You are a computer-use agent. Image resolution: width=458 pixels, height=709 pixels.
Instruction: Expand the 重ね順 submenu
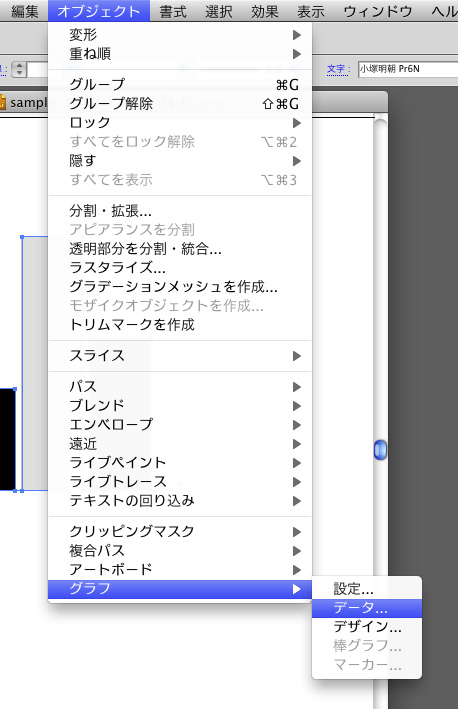pos(180,54)
